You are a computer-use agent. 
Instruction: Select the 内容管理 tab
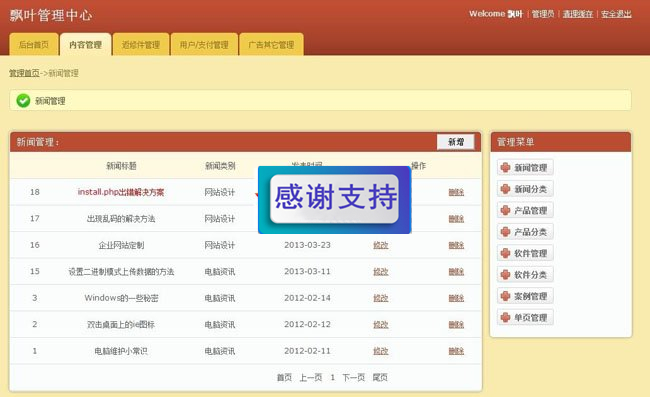point(85,44)
